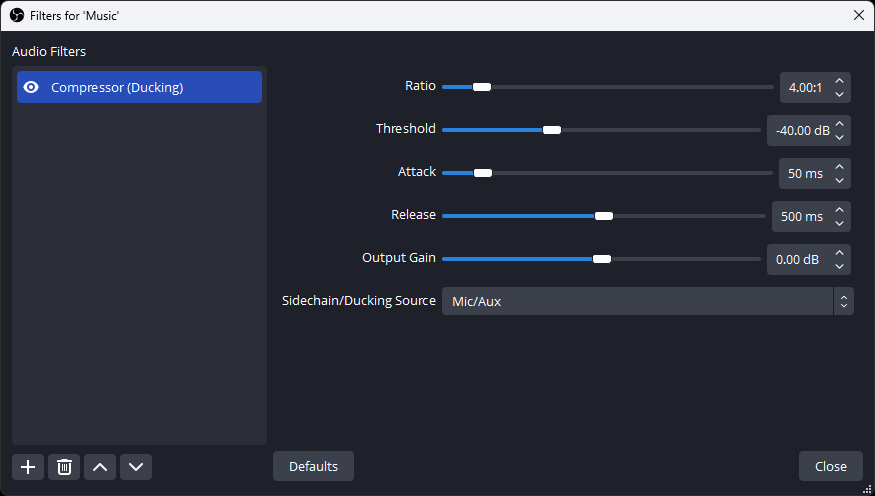
Task: Click the Release slider handle
Action: click(603, 216)
